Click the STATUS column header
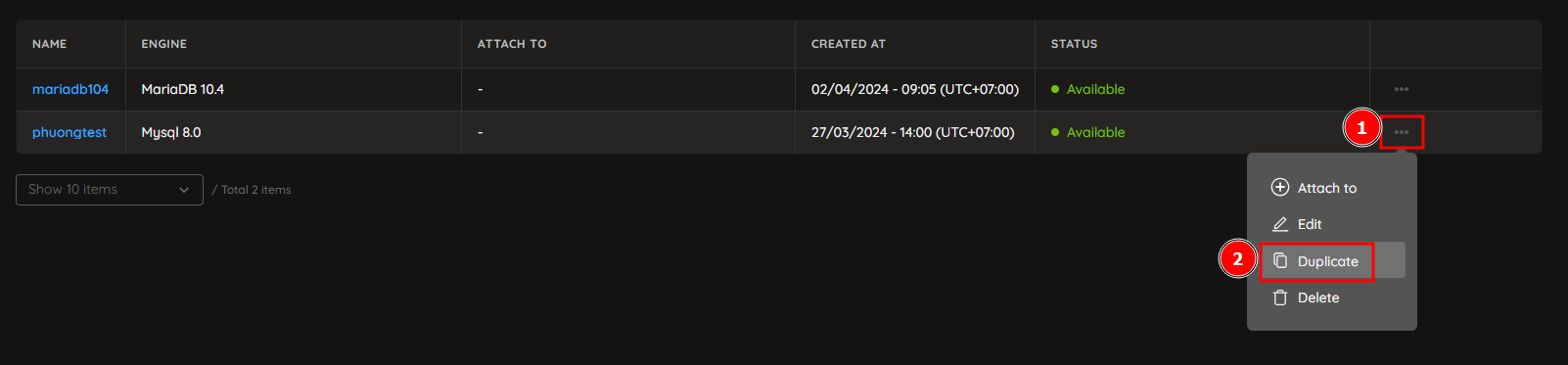 [1074, 44]
